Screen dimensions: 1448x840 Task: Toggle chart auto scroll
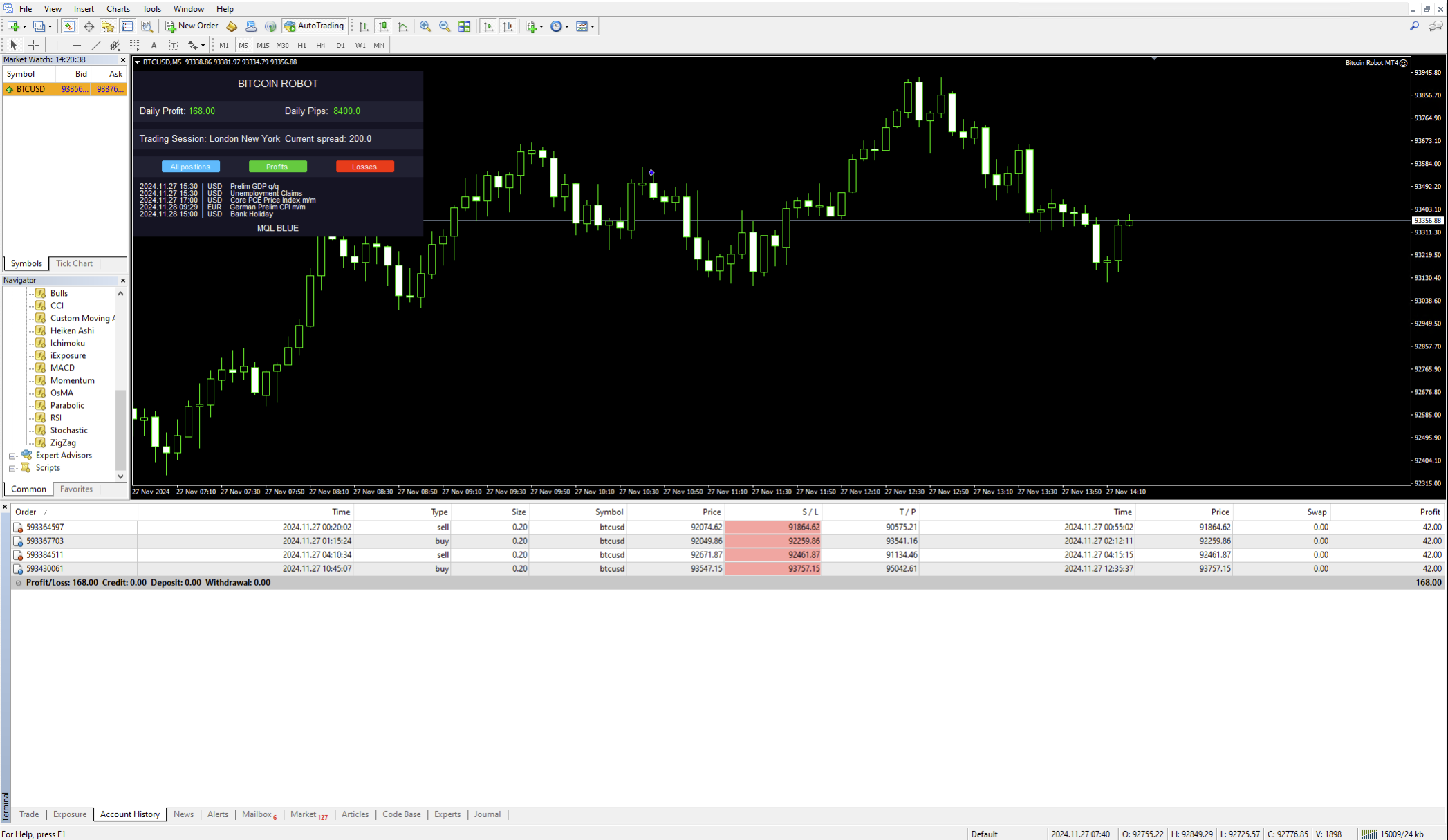click(x=489, y=26)
